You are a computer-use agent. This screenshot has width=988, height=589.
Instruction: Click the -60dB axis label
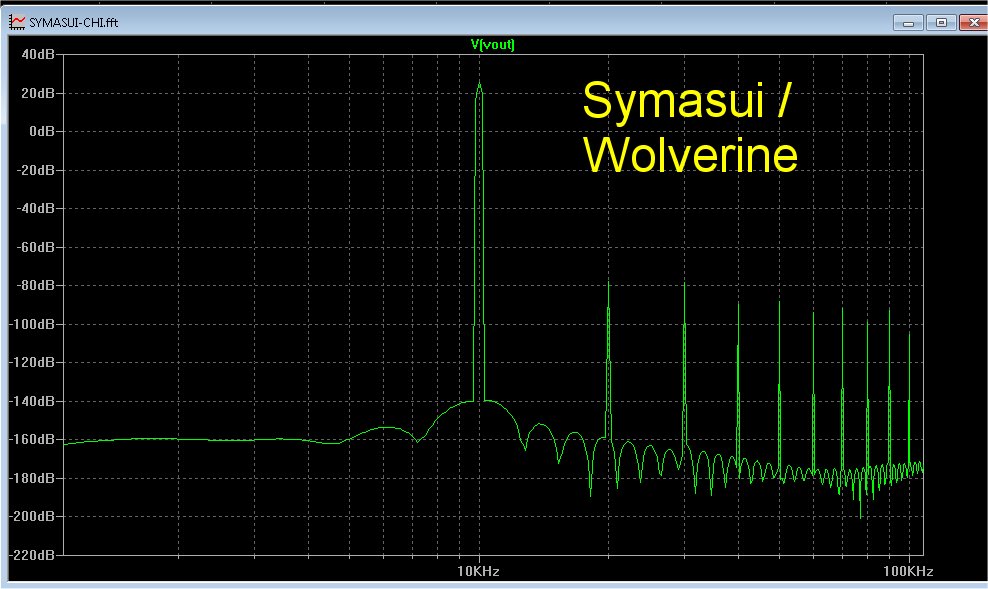(x=35, y=247)
